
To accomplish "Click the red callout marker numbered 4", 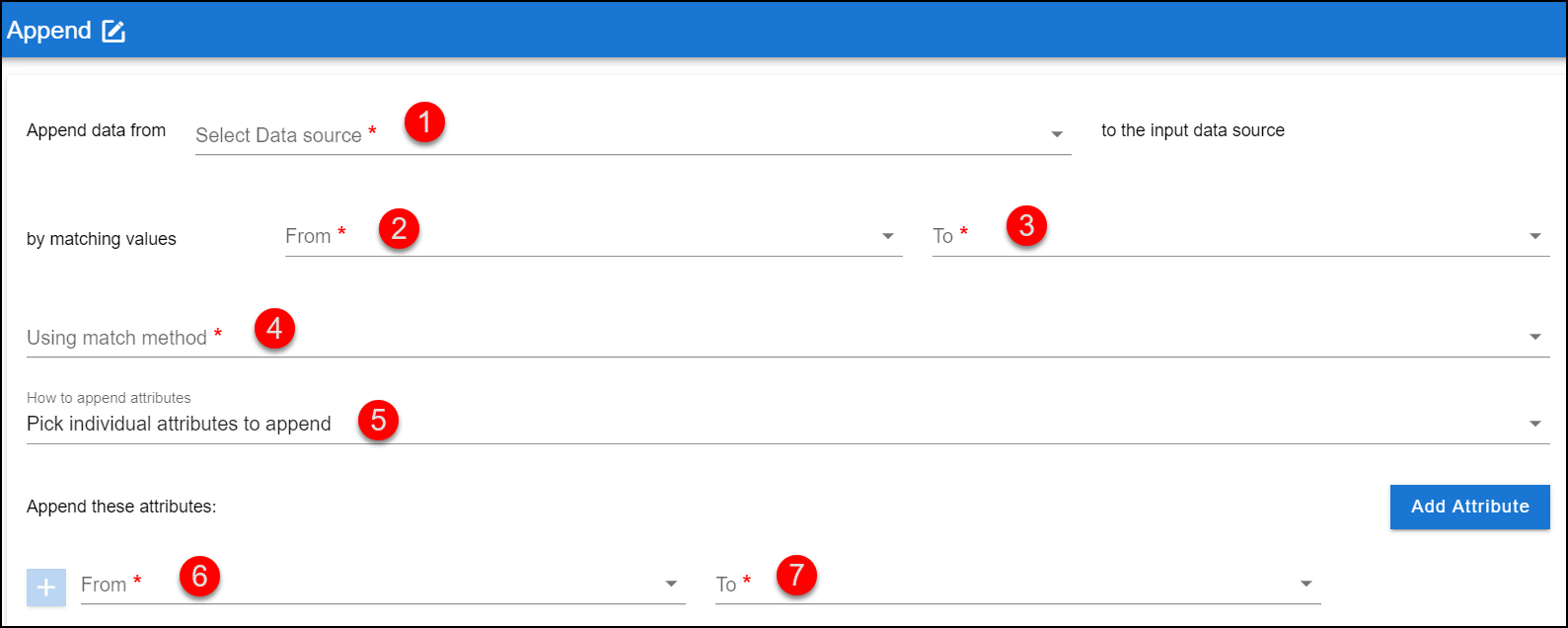I will 274,328.
